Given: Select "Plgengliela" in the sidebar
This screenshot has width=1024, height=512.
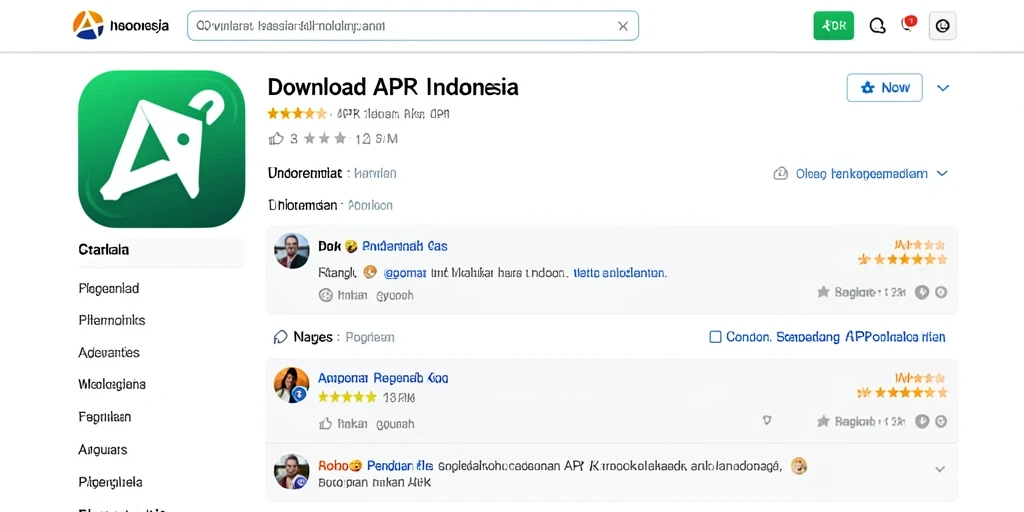Looking at the screenshot, I should 110,482.
